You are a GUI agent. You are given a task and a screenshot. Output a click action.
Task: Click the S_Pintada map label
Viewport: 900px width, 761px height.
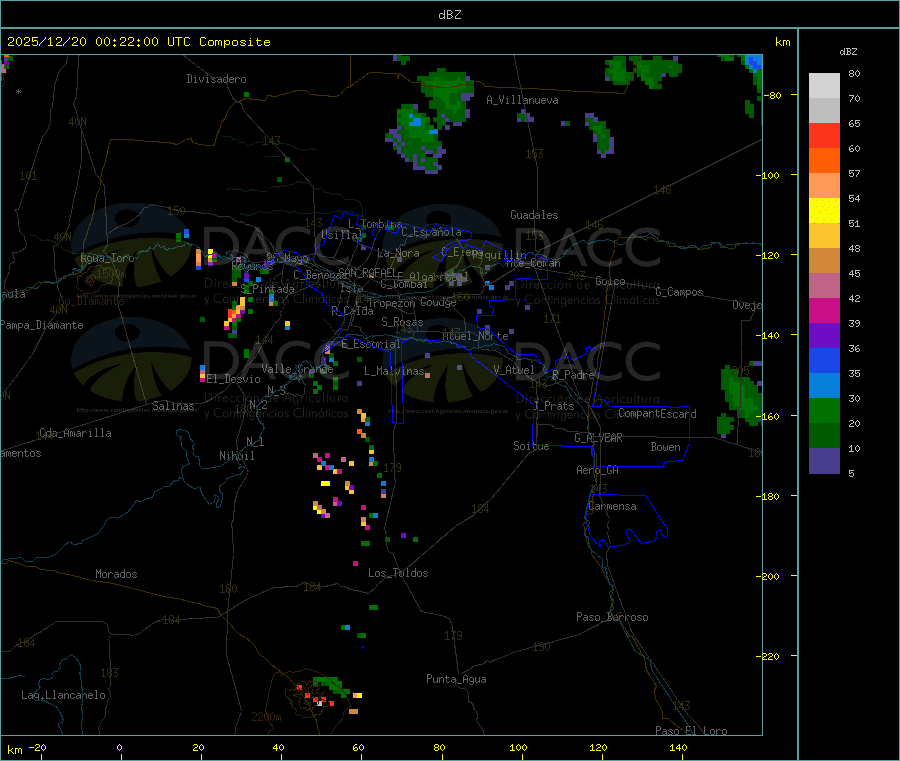pyautogui.click(x=267, y=289)
